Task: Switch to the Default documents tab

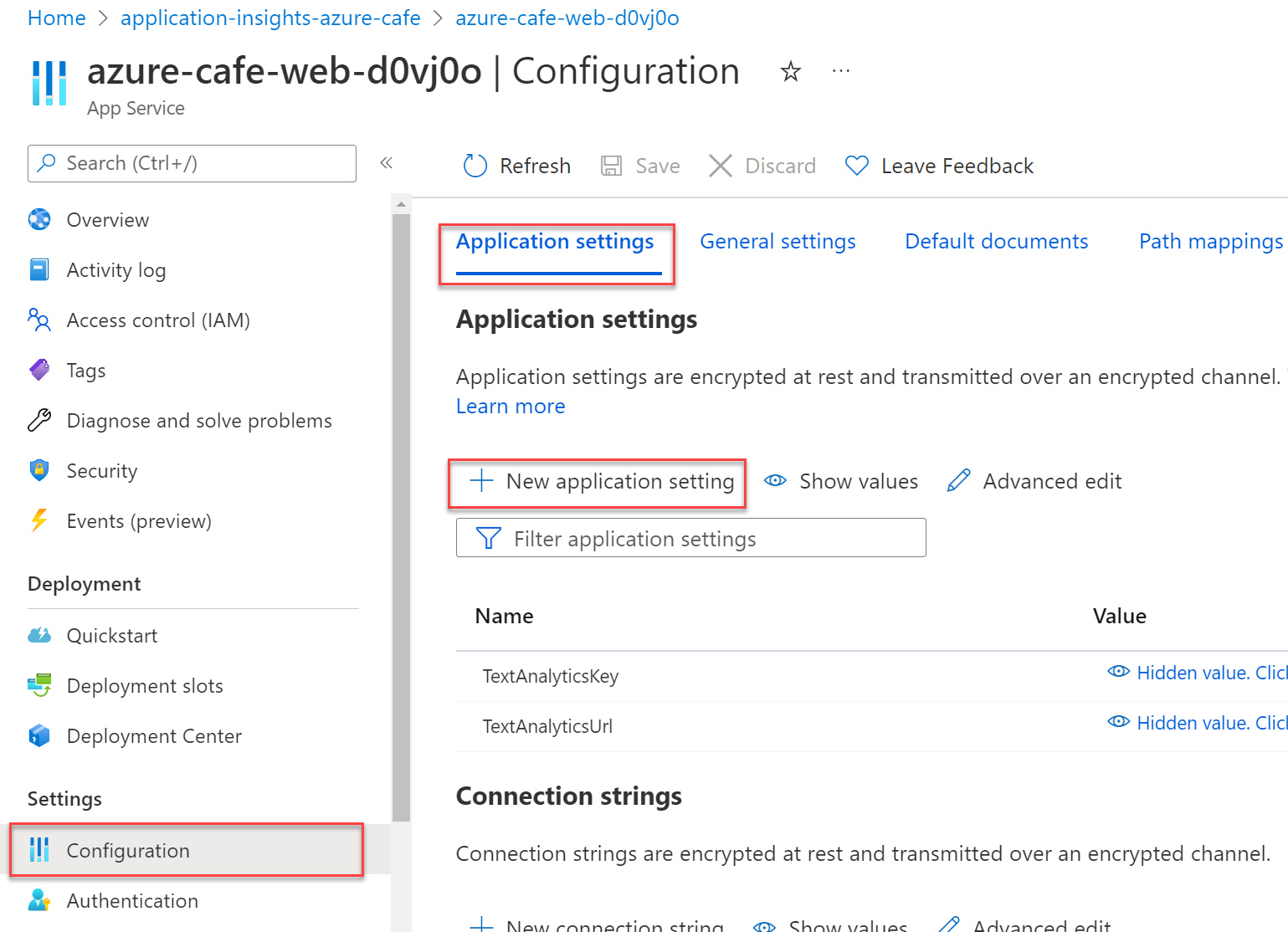Action: [x=996, y=242]
